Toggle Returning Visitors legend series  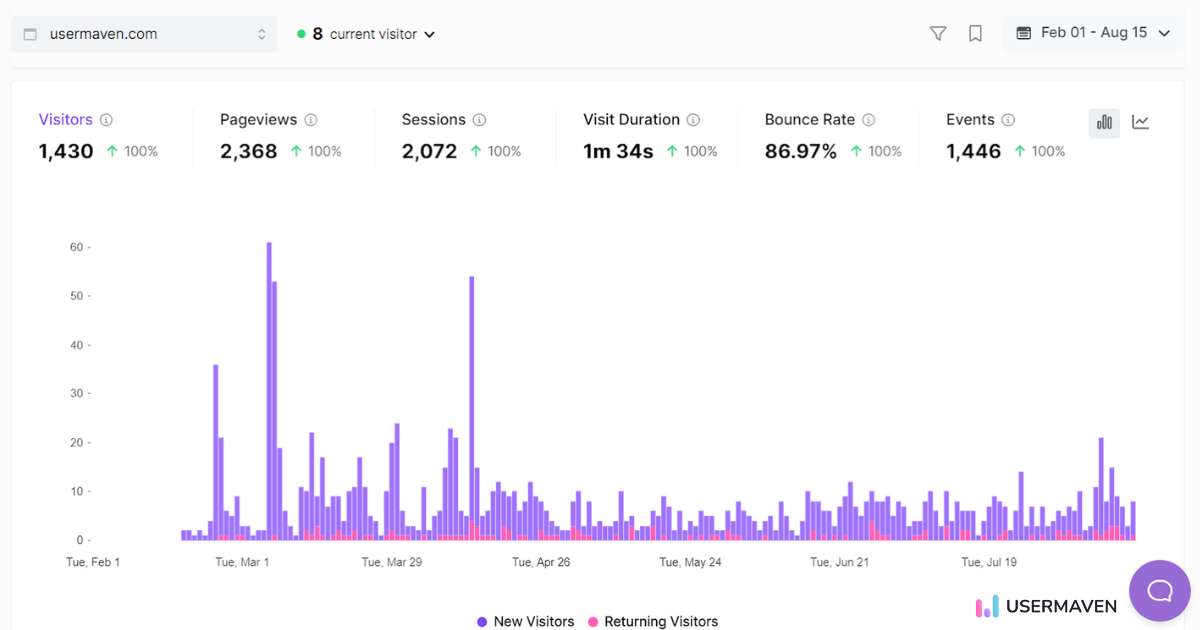pyautogui.click(x=653, y=621)
